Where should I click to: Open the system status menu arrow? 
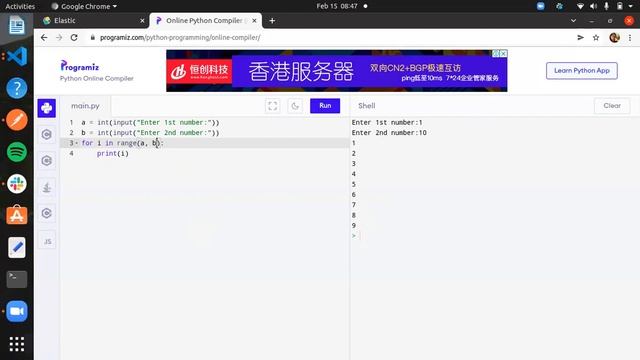(631, 6)
